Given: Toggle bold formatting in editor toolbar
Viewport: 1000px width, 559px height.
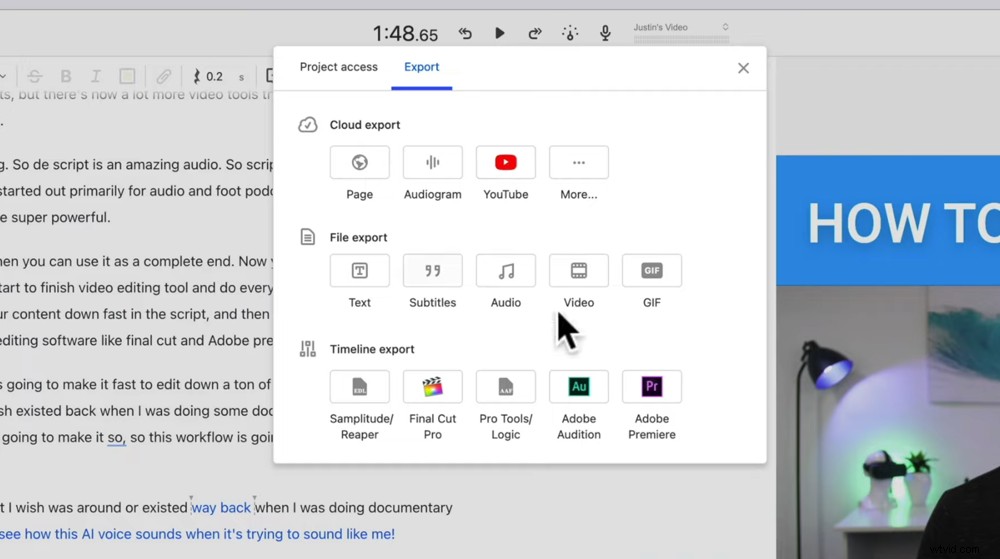Looking at the screenshot, I should coord(66,76).
